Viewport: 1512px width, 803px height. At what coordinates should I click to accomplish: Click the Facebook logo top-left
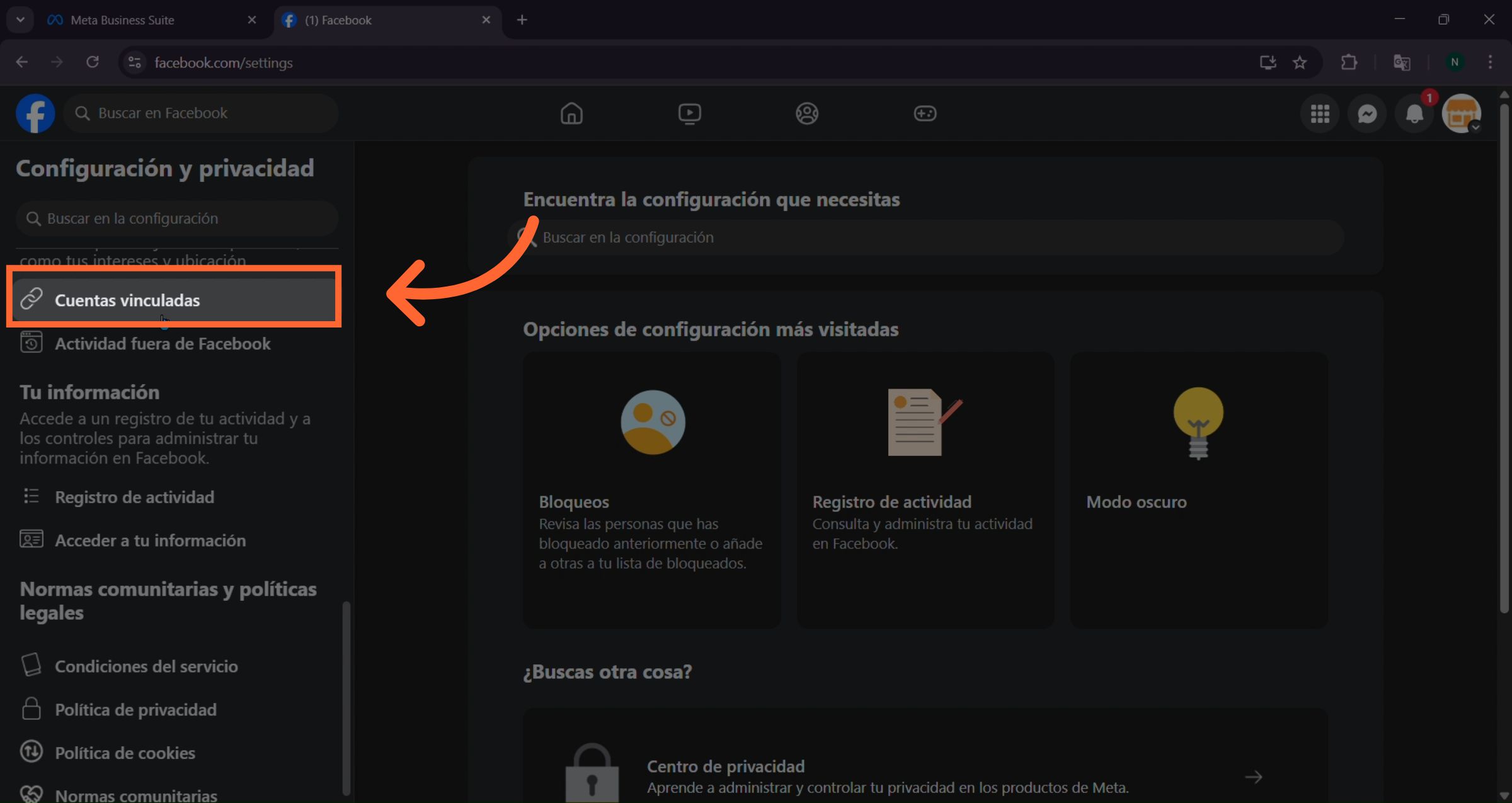tap(35, 113)
